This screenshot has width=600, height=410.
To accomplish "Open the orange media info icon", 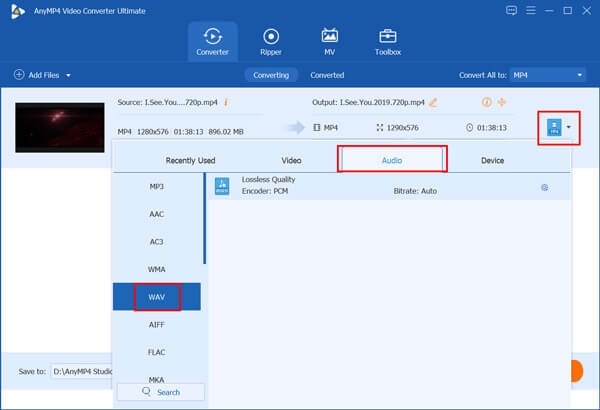I will pos(486,102).
